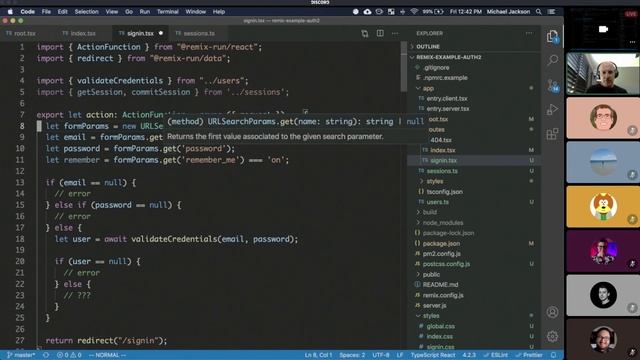Open macOS Control Center icon

pyautogui.click(x=551, y=12)
